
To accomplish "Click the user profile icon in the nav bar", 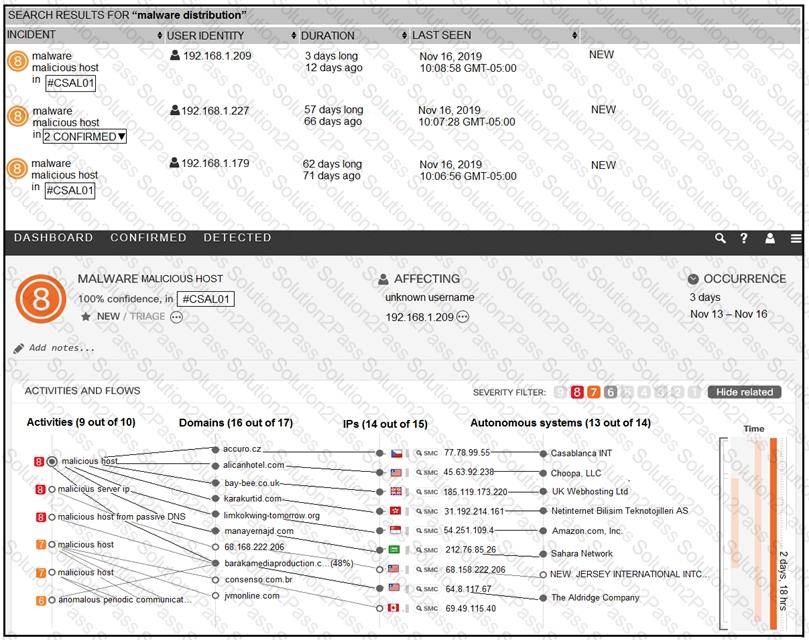I will tap(770, 239).
